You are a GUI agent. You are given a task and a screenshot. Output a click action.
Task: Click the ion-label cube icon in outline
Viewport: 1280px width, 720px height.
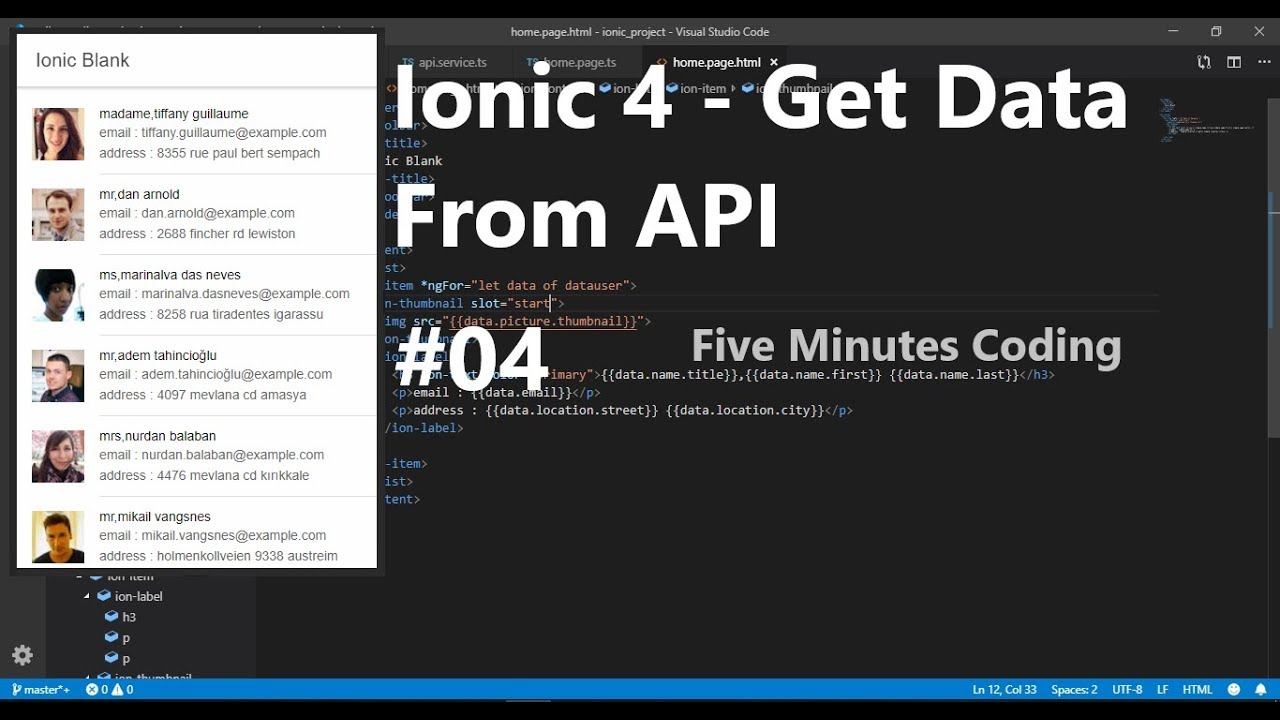(x=104, y=596)
